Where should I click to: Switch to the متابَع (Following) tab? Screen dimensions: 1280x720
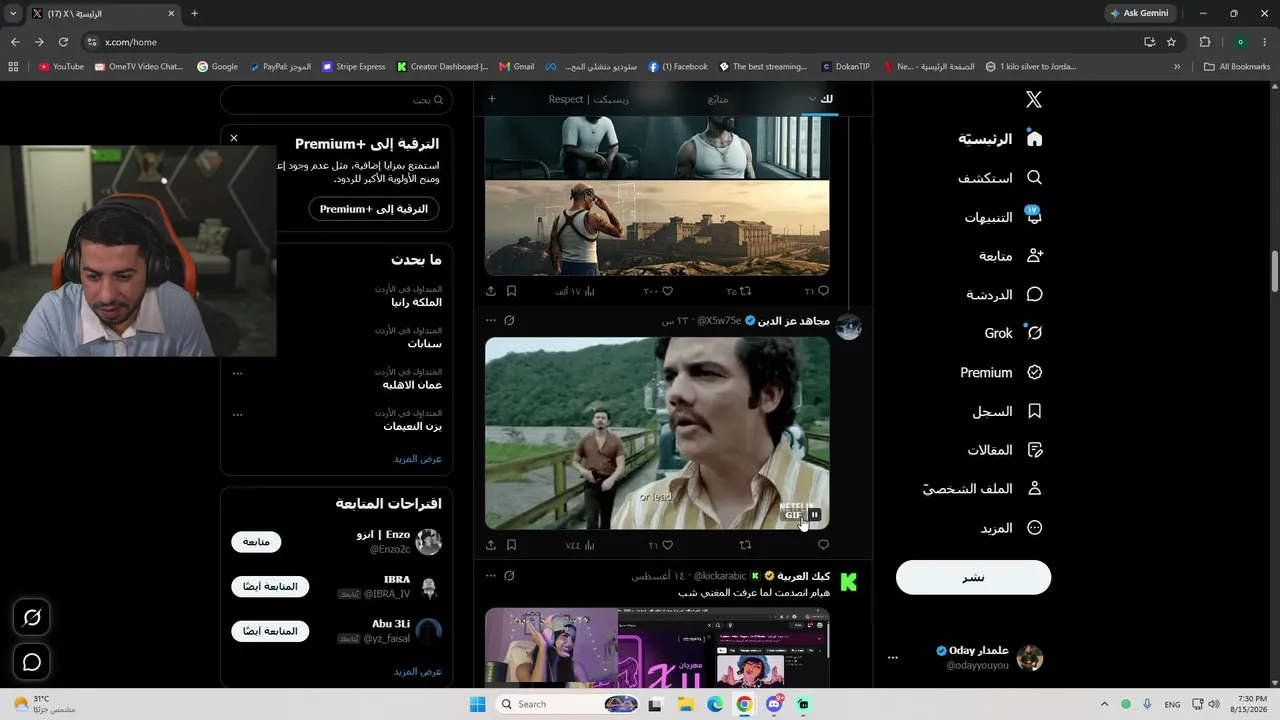coord(717,99)
